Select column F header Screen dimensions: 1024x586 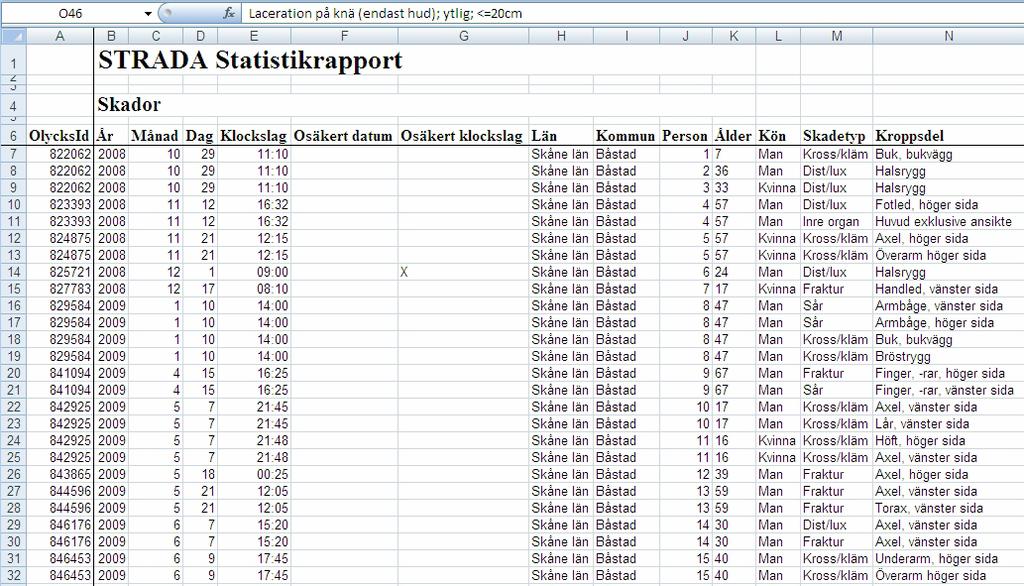click(x=344, y=36)
